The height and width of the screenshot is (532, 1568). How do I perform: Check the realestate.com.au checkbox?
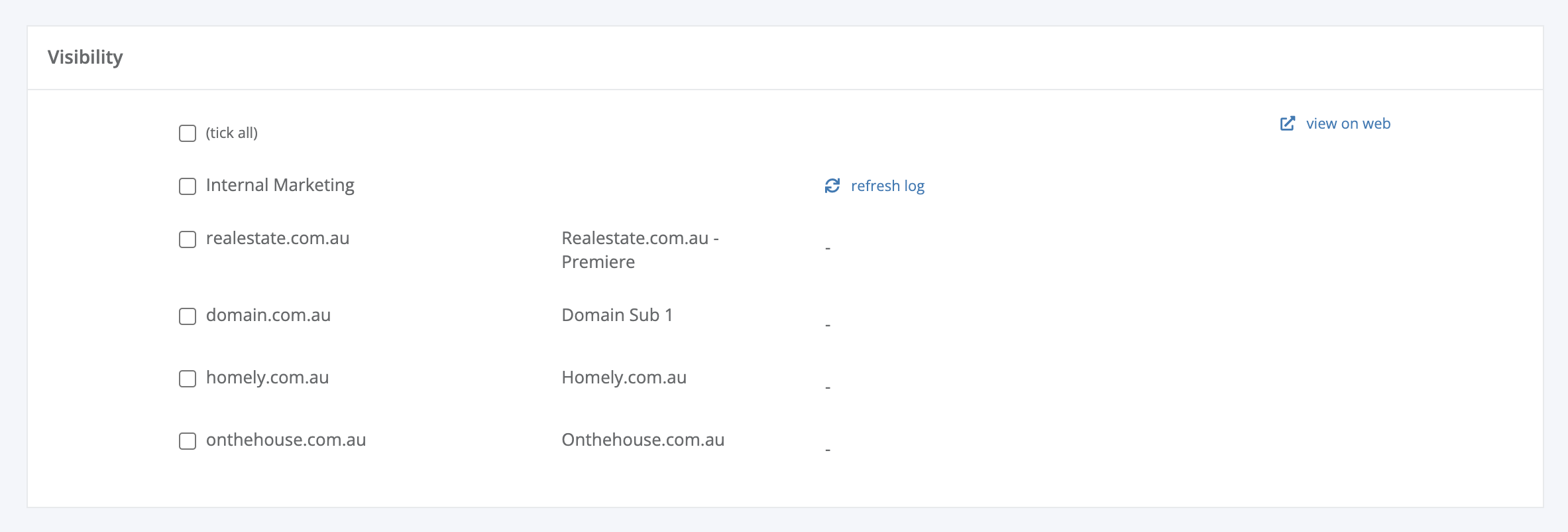[x=188, y=239]
